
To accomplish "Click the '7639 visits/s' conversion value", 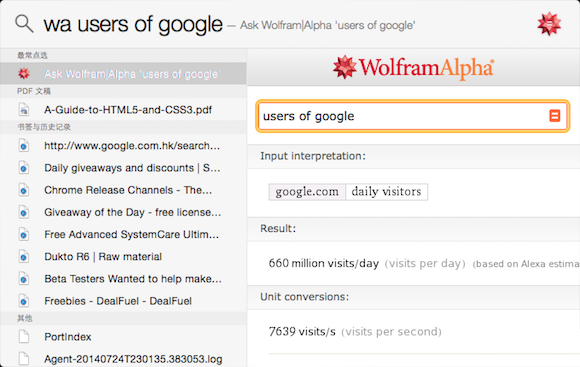I will (302, 331).
